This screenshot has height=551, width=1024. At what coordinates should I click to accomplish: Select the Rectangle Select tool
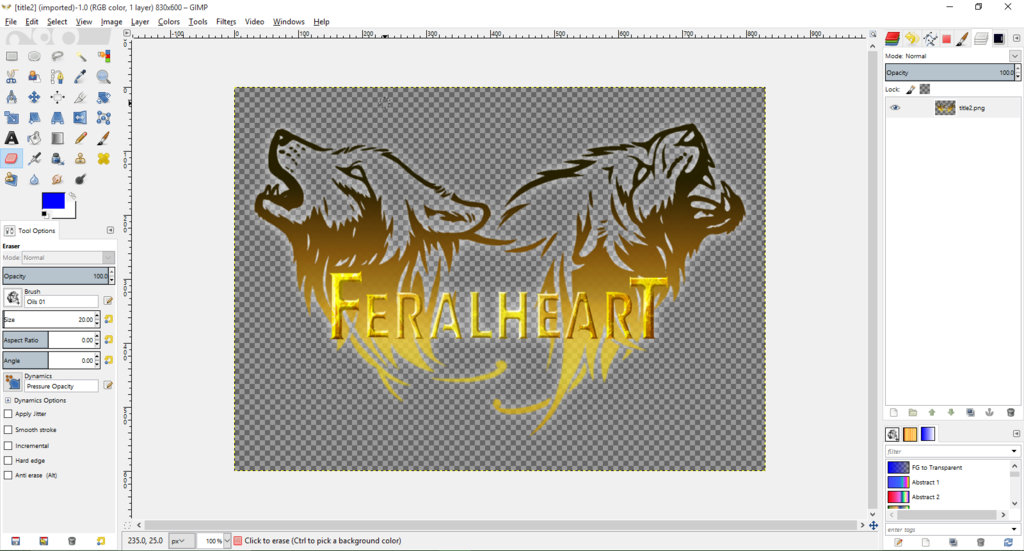pyautogui.click(x=12, y=56)
